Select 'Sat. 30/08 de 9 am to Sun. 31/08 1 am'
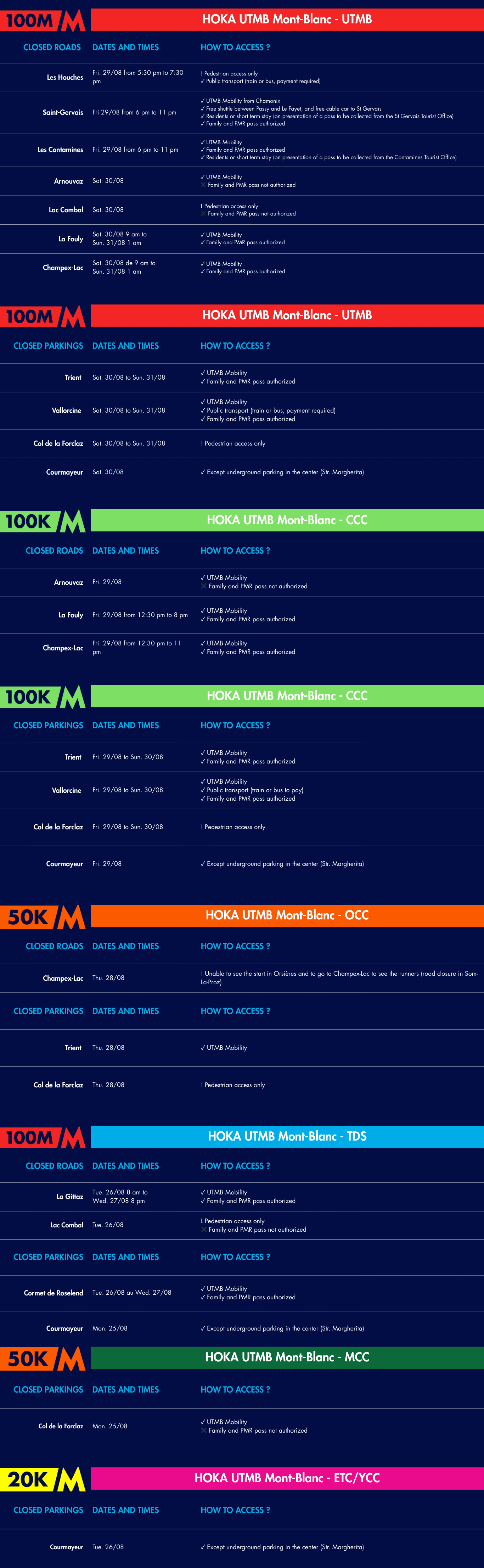Screen dimensions: 484x1568 pos(124,267)
